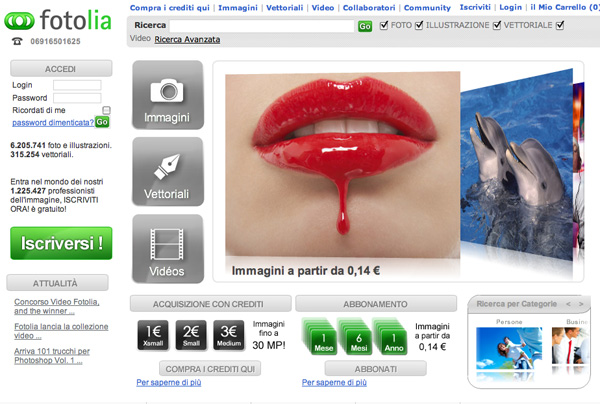Viewport: 600px width, 404px height.
Task: Click Immagini a partir da 0,14 € caption
Action: click(306, 270)
